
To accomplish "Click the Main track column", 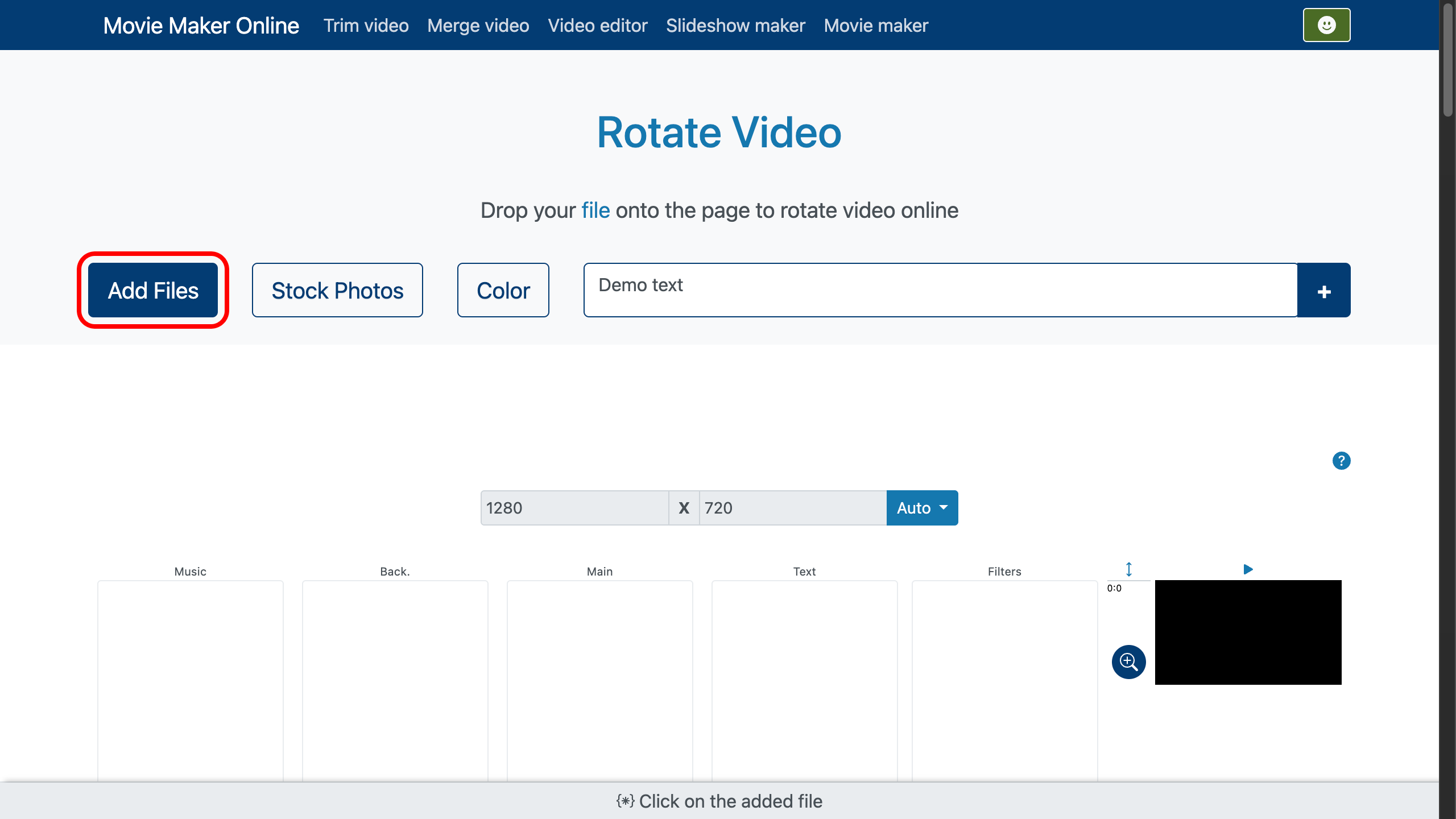I will [600, 680].
